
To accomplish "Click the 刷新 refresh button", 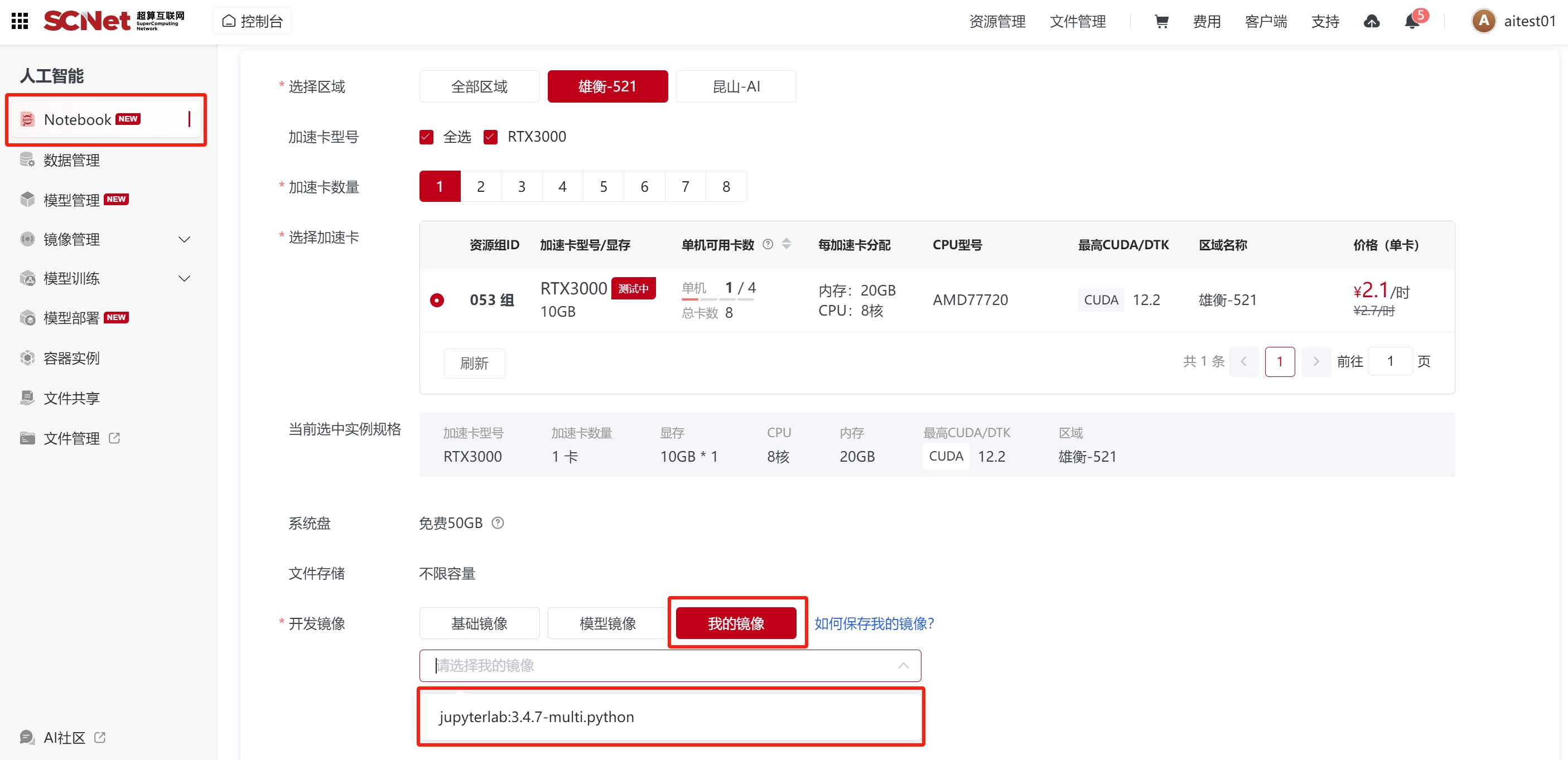I will (474, 363).
